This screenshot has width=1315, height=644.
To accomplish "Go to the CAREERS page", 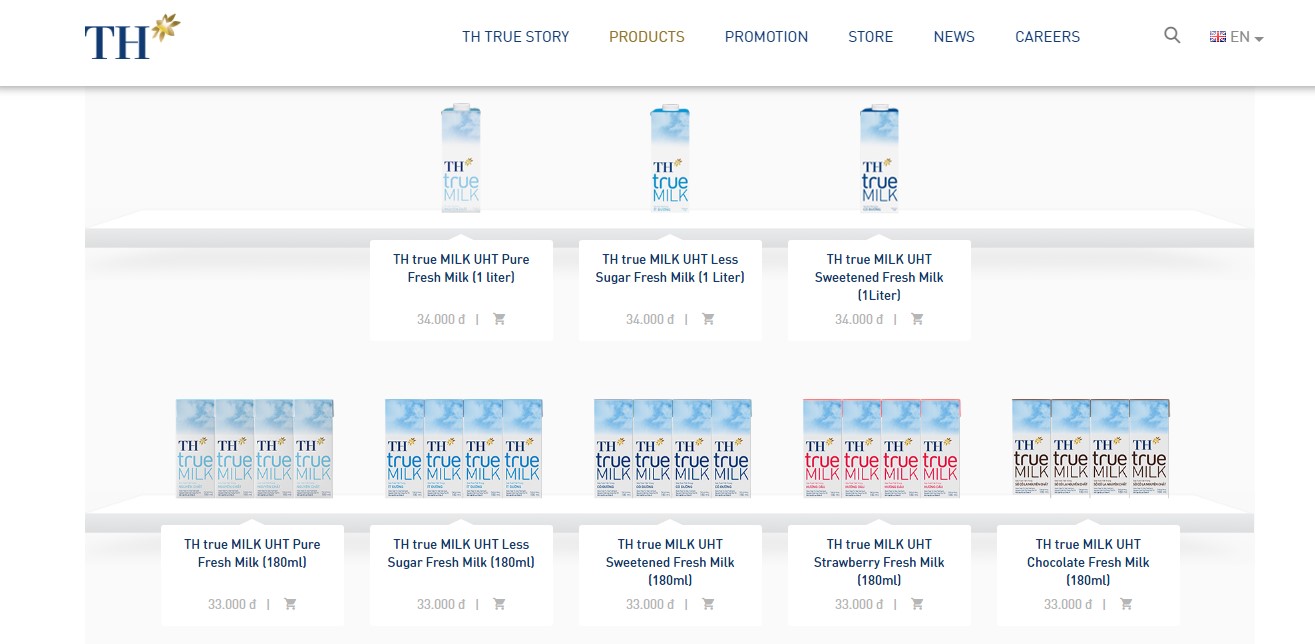I will click(1047, 37).
